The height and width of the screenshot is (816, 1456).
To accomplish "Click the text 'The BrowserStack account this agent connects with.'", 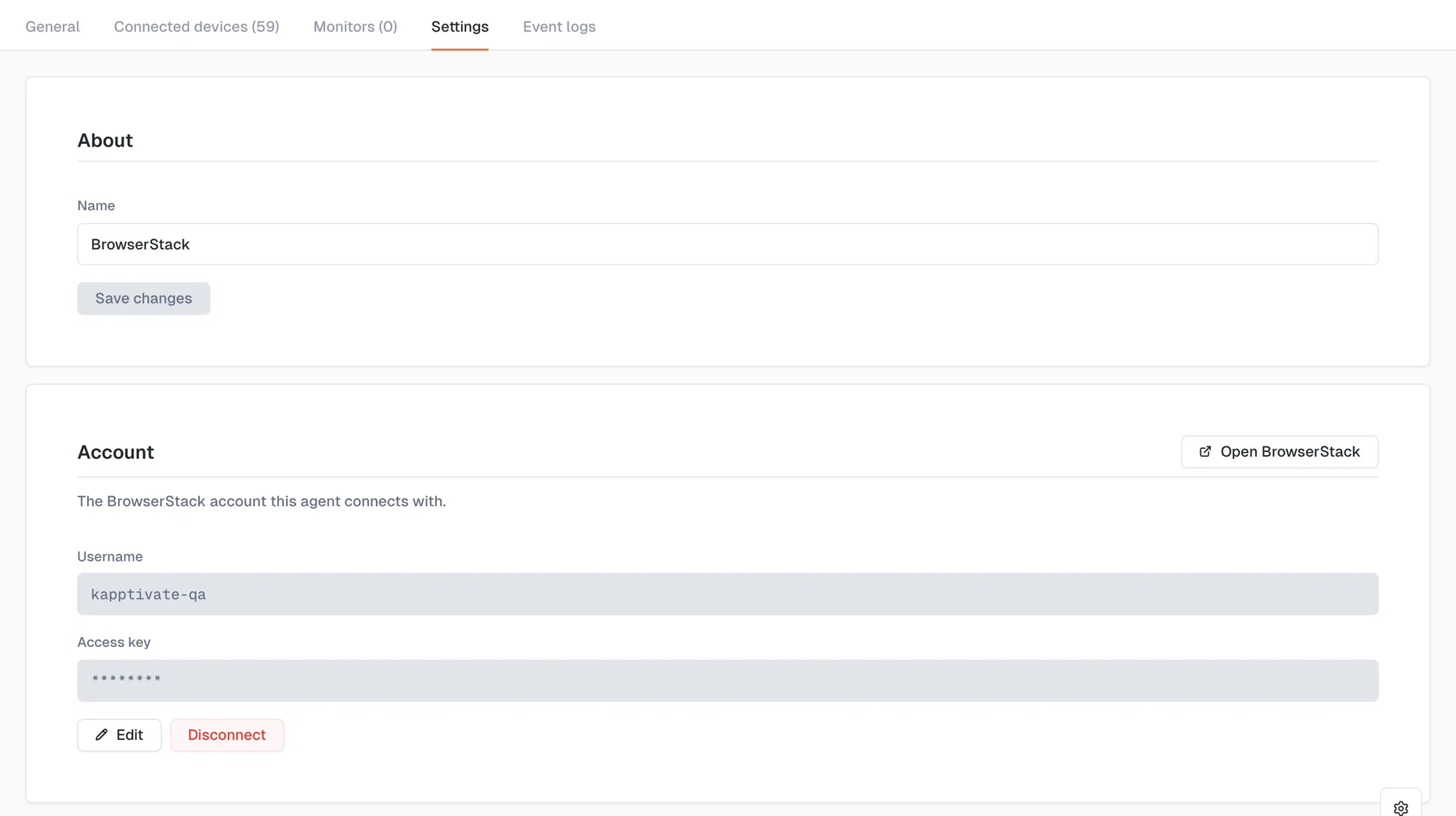I will [261, 501].
